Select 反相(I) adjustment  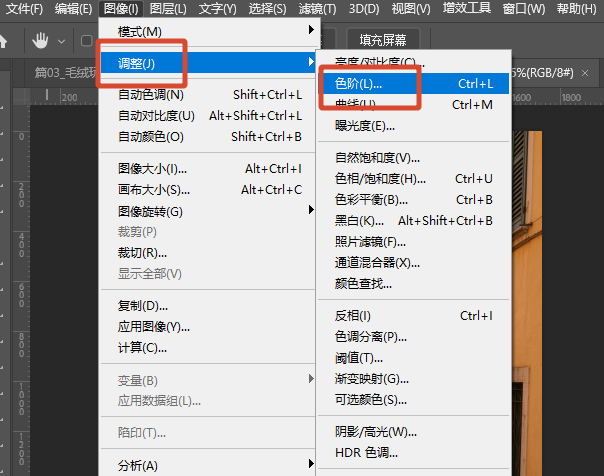coord(414,316)
